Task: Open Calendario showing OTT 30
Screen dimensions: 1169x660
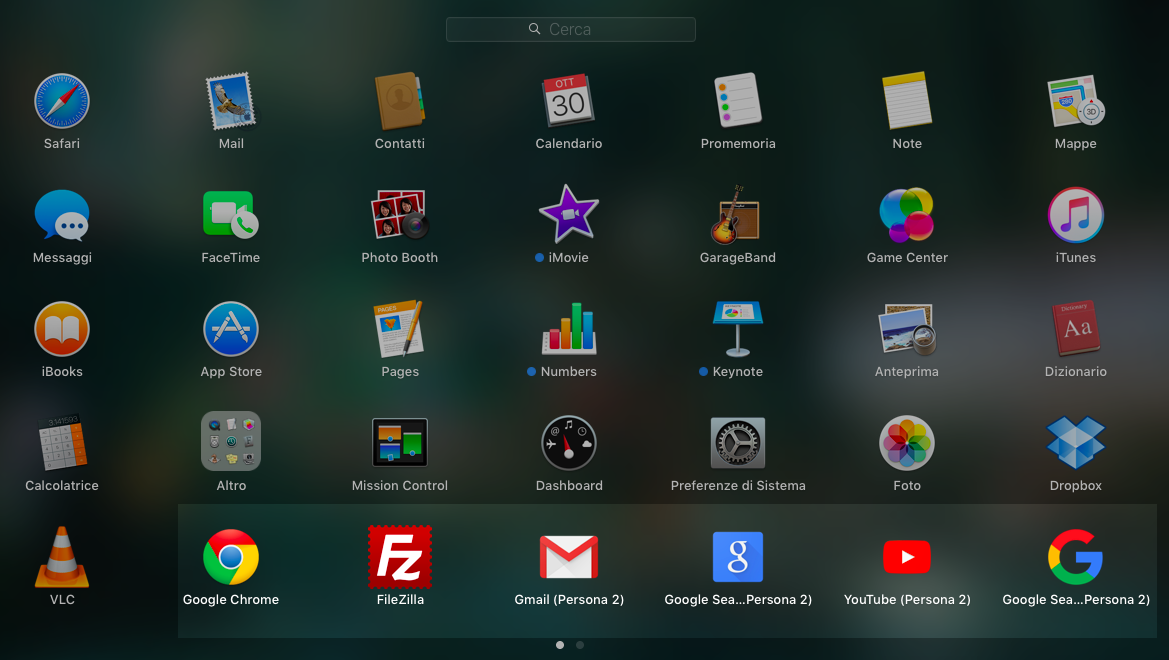Action: 568,101
